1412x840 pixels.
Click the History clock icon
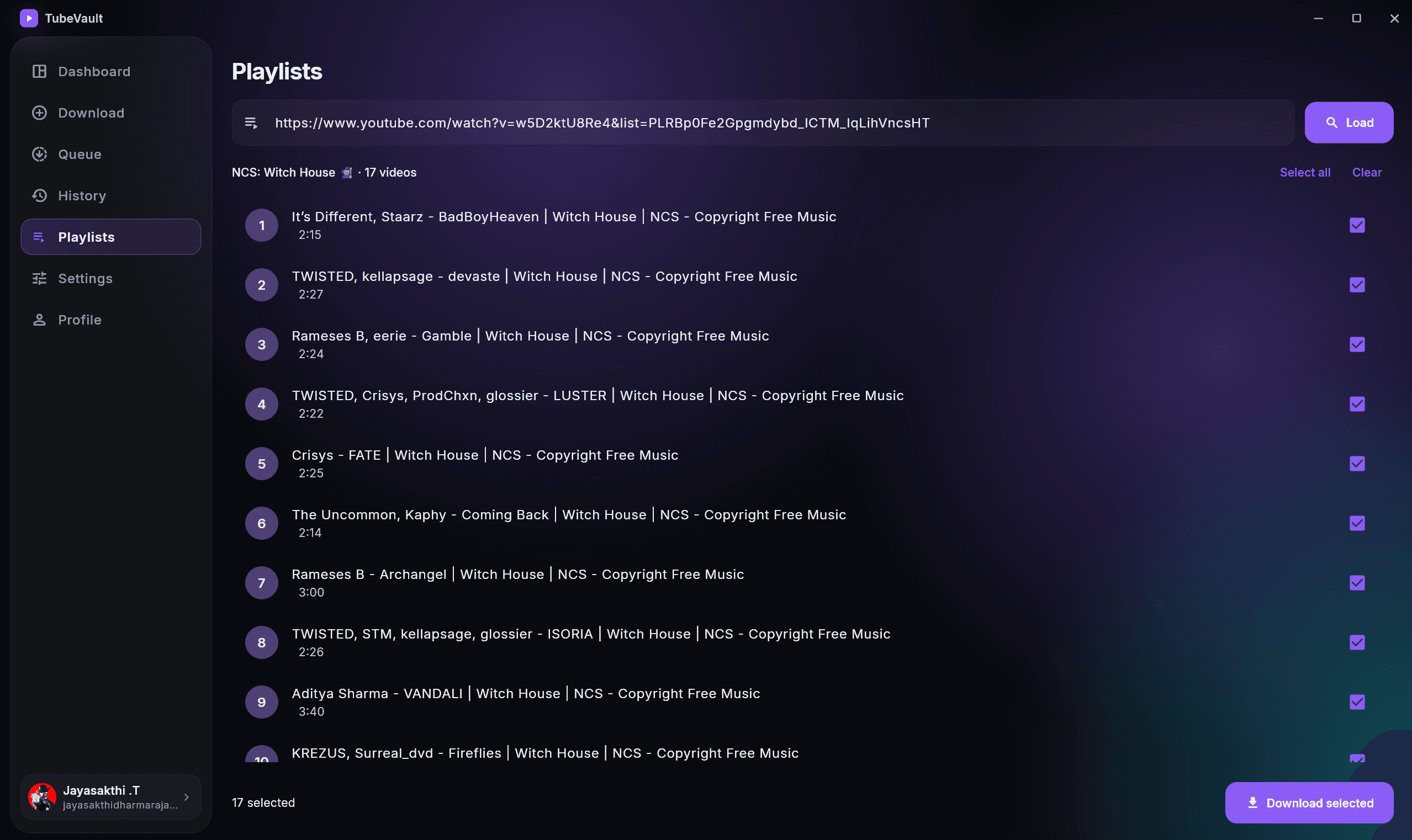(x=39, y=195)
